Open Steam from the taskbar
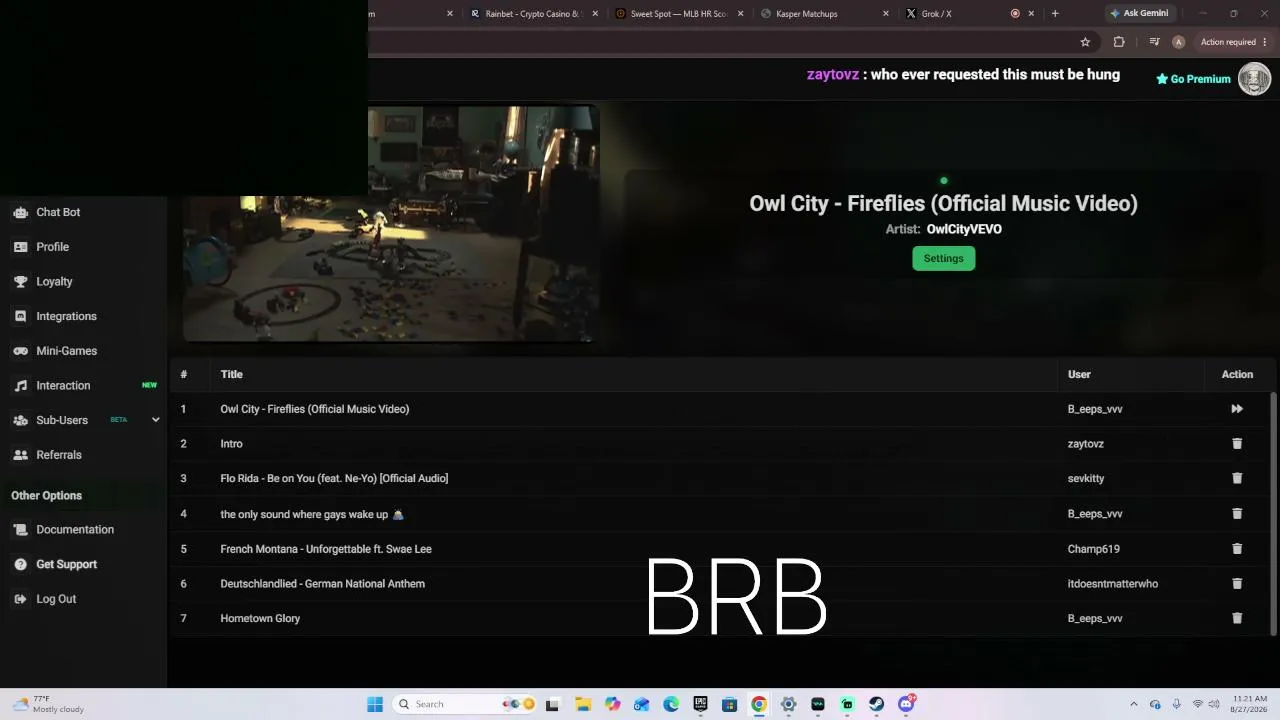Image resolution: width=1280 pixels, height=720 pixels. click(876, 704)
